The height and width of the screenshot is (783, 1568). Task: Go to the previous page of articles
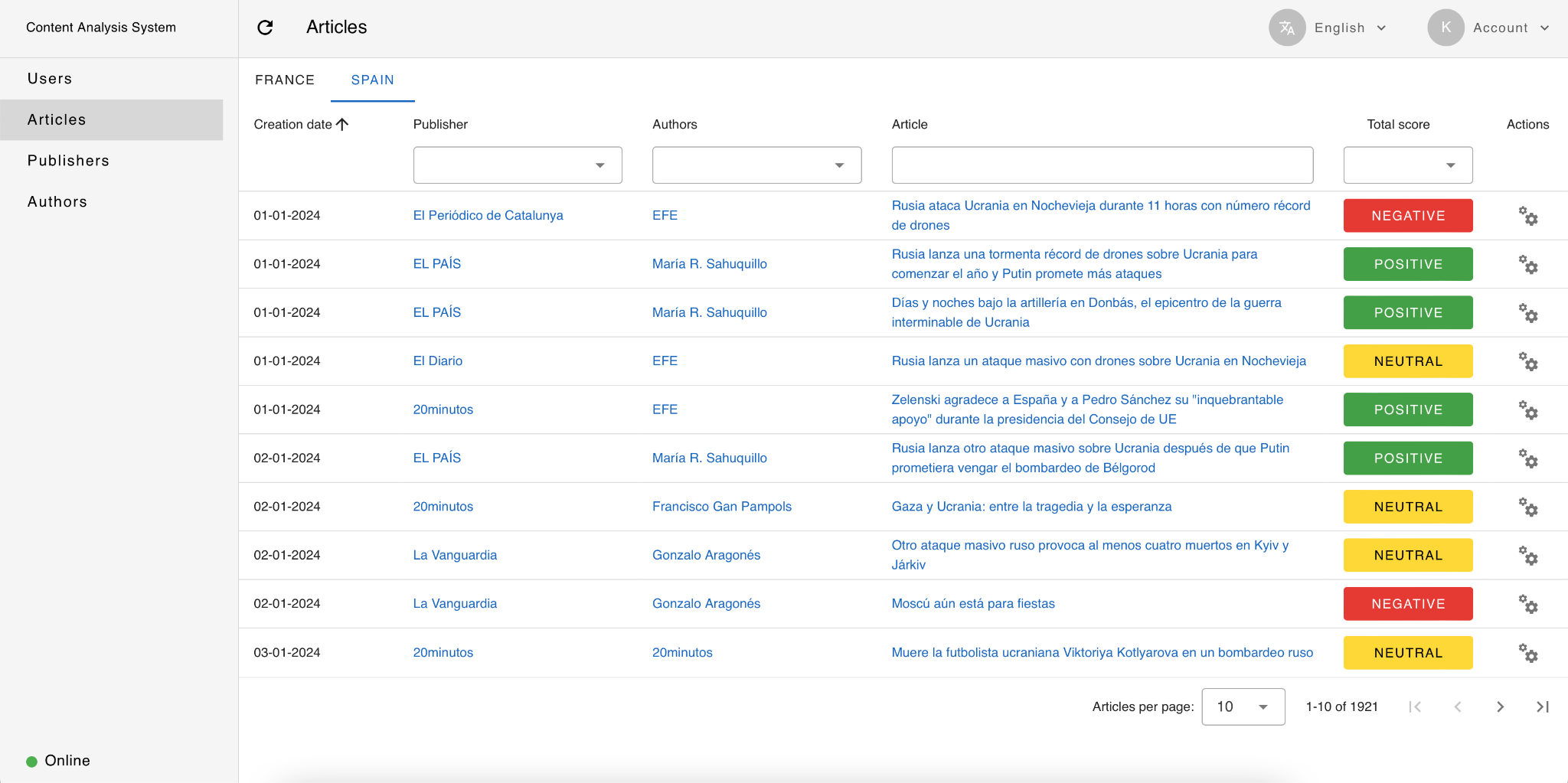click(1458, 706)
